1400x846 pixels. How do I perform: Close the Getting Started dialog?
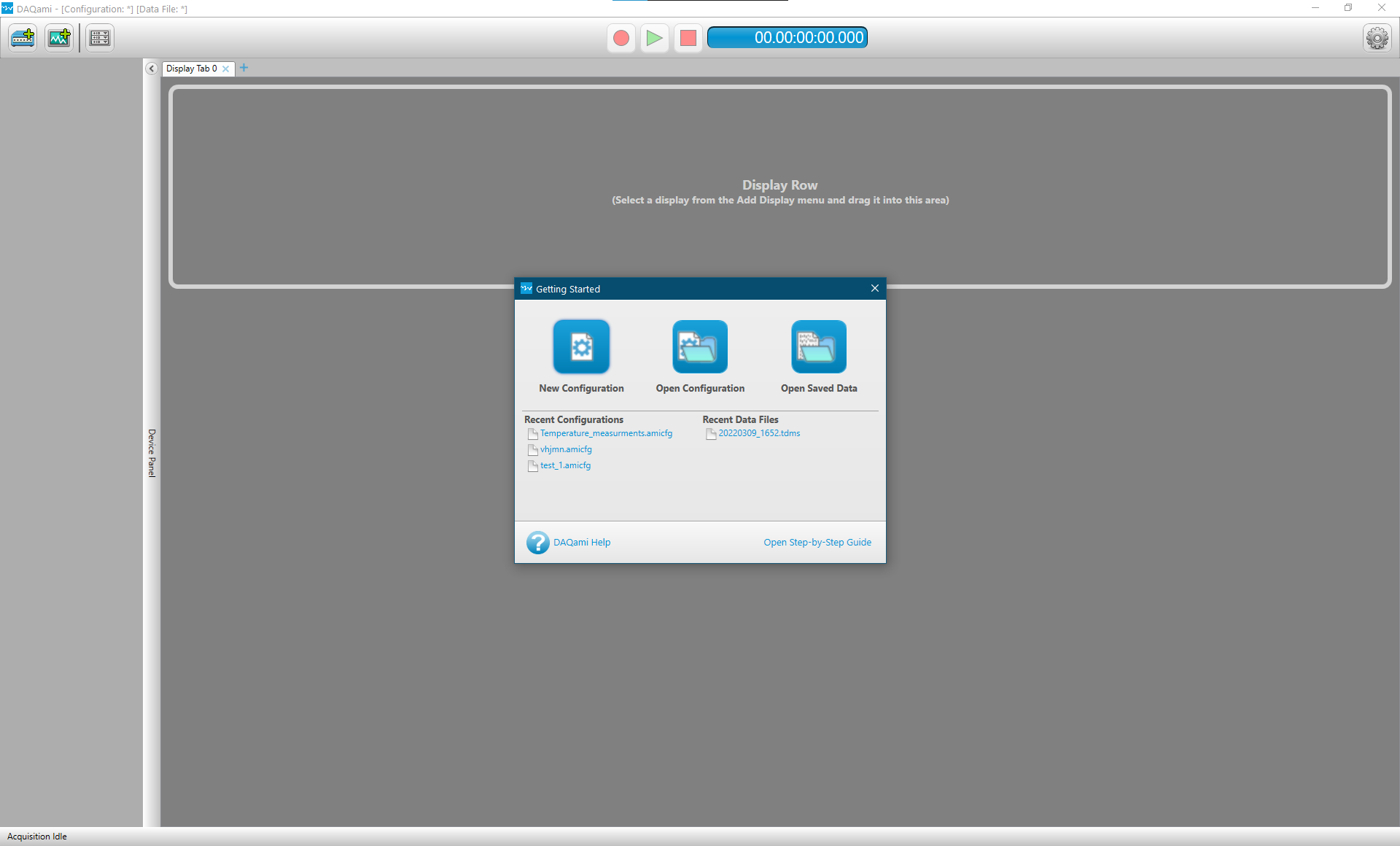875,289
